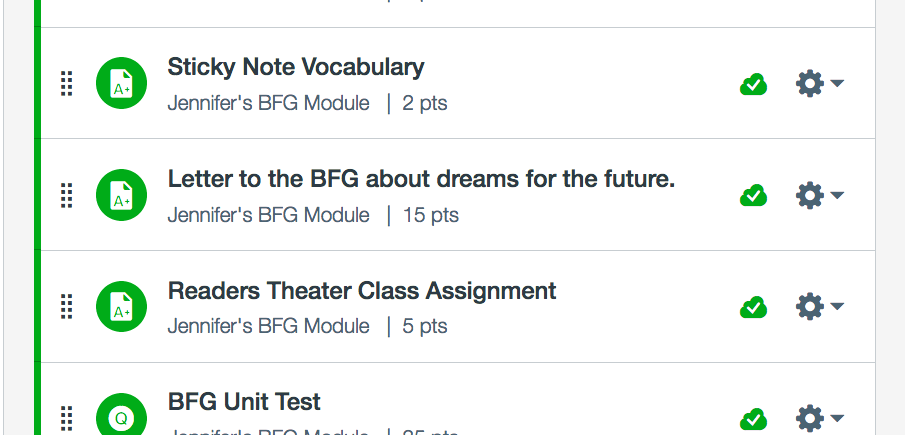Toggle publish cloud for BFG Unit Test
This screenshot has width=905, height=435.
753,418
